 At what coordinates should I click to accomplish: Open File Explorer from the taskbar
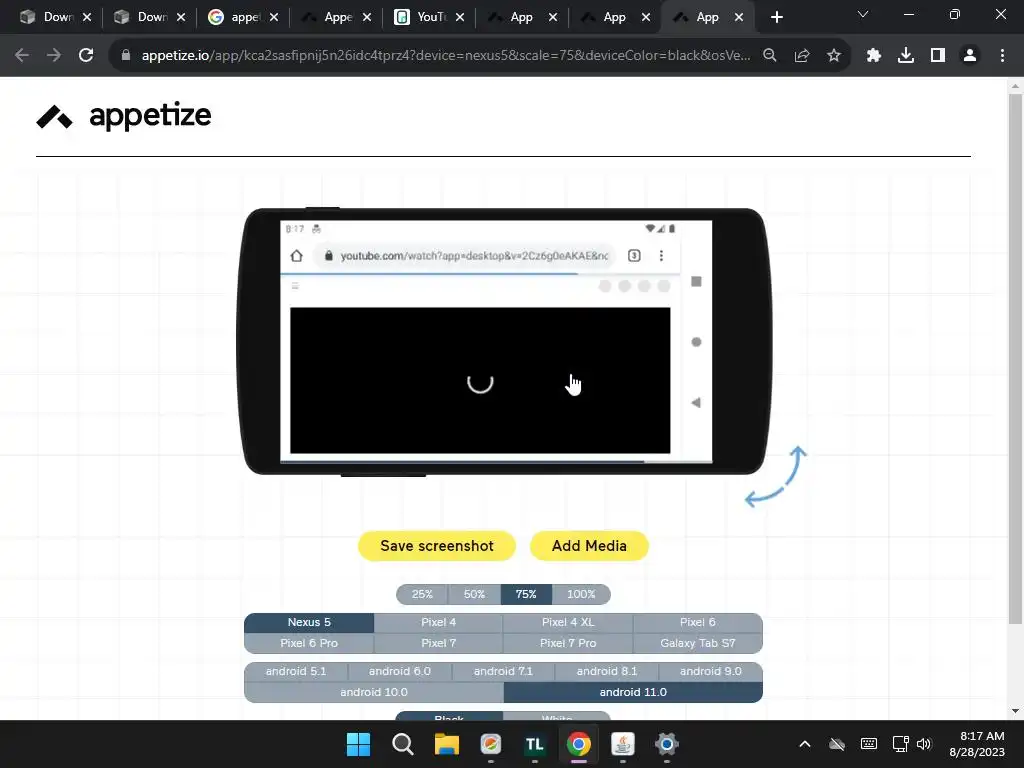[x=447, y=744]
